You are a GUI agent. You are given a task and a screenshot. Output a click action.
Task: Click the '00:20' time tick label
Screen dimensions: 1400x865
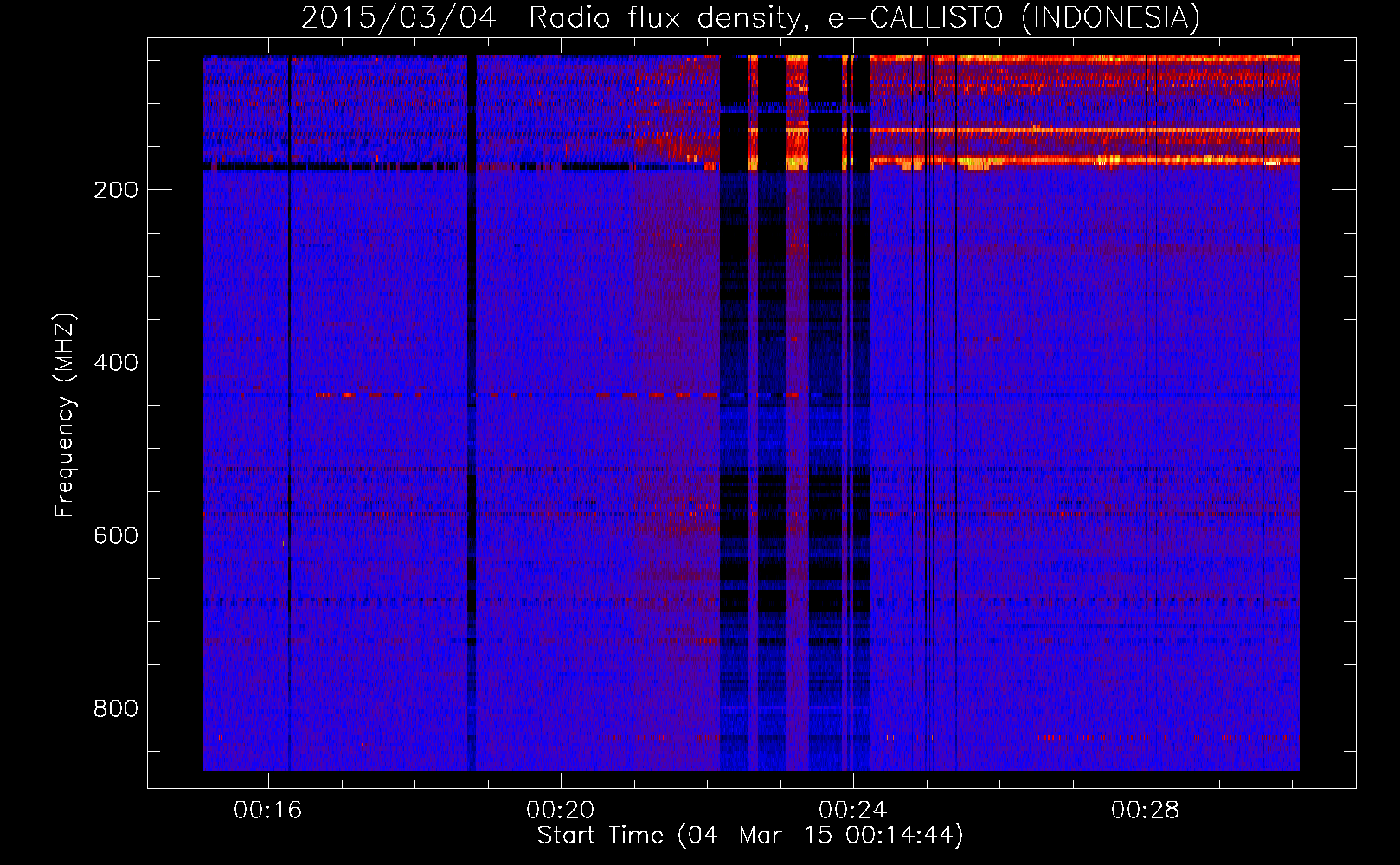tap(560, 811)
